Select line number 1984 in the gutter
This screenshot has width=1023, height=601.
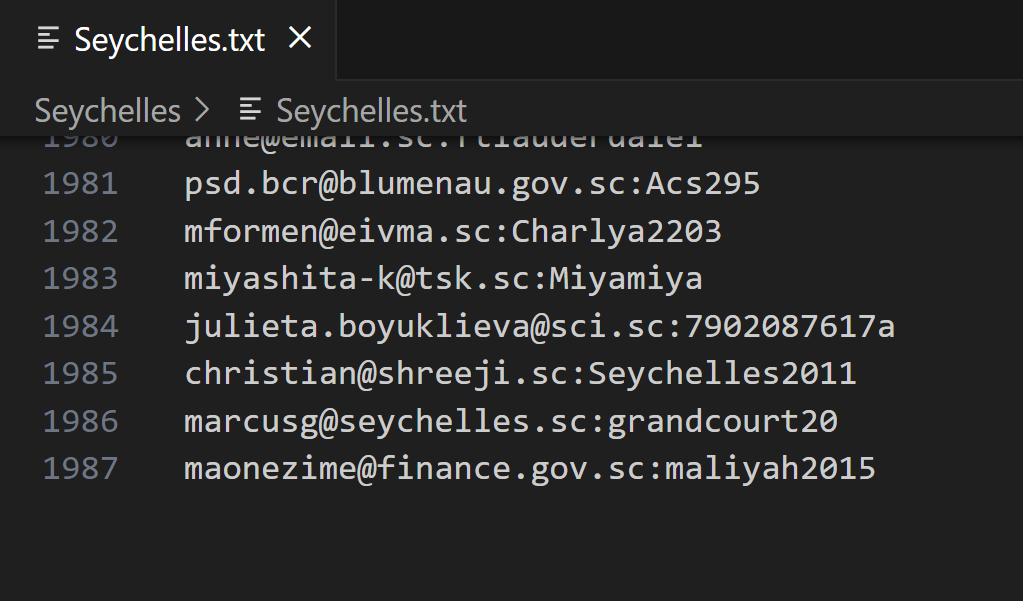[x=80, y=326]
